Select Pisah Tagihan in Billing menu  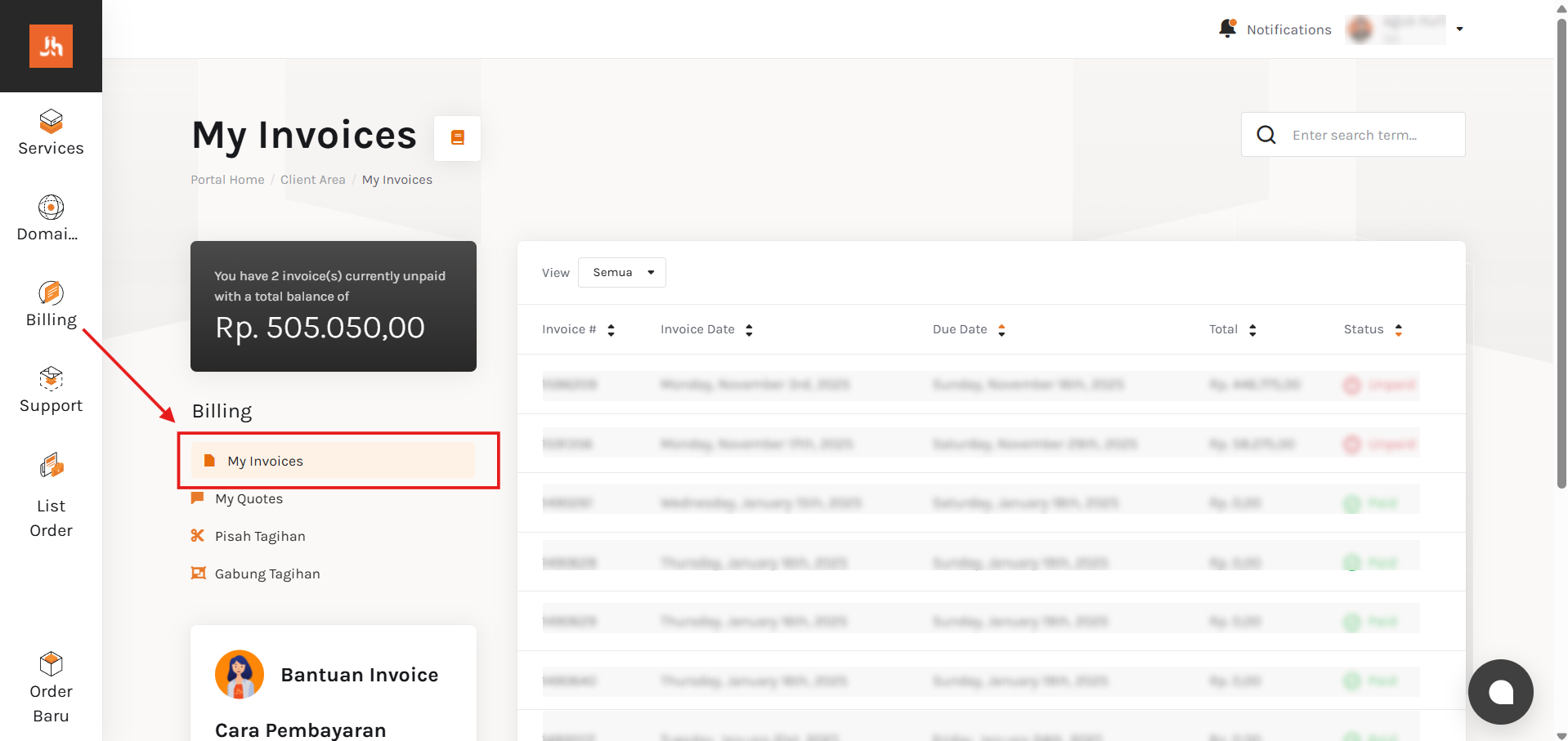[259, 537]
